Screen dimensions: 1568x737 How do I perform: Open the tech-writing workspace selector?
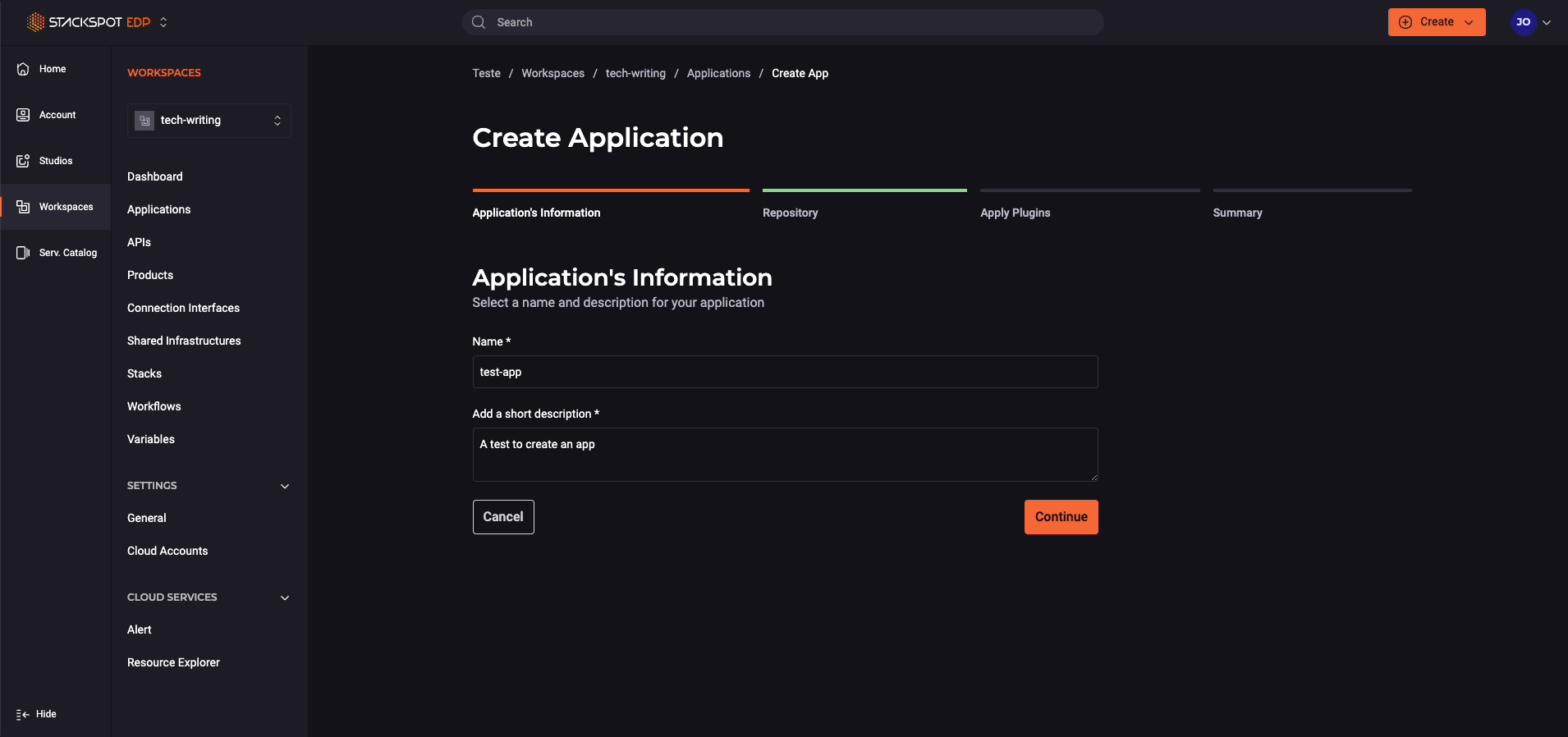tap(209, 121)
